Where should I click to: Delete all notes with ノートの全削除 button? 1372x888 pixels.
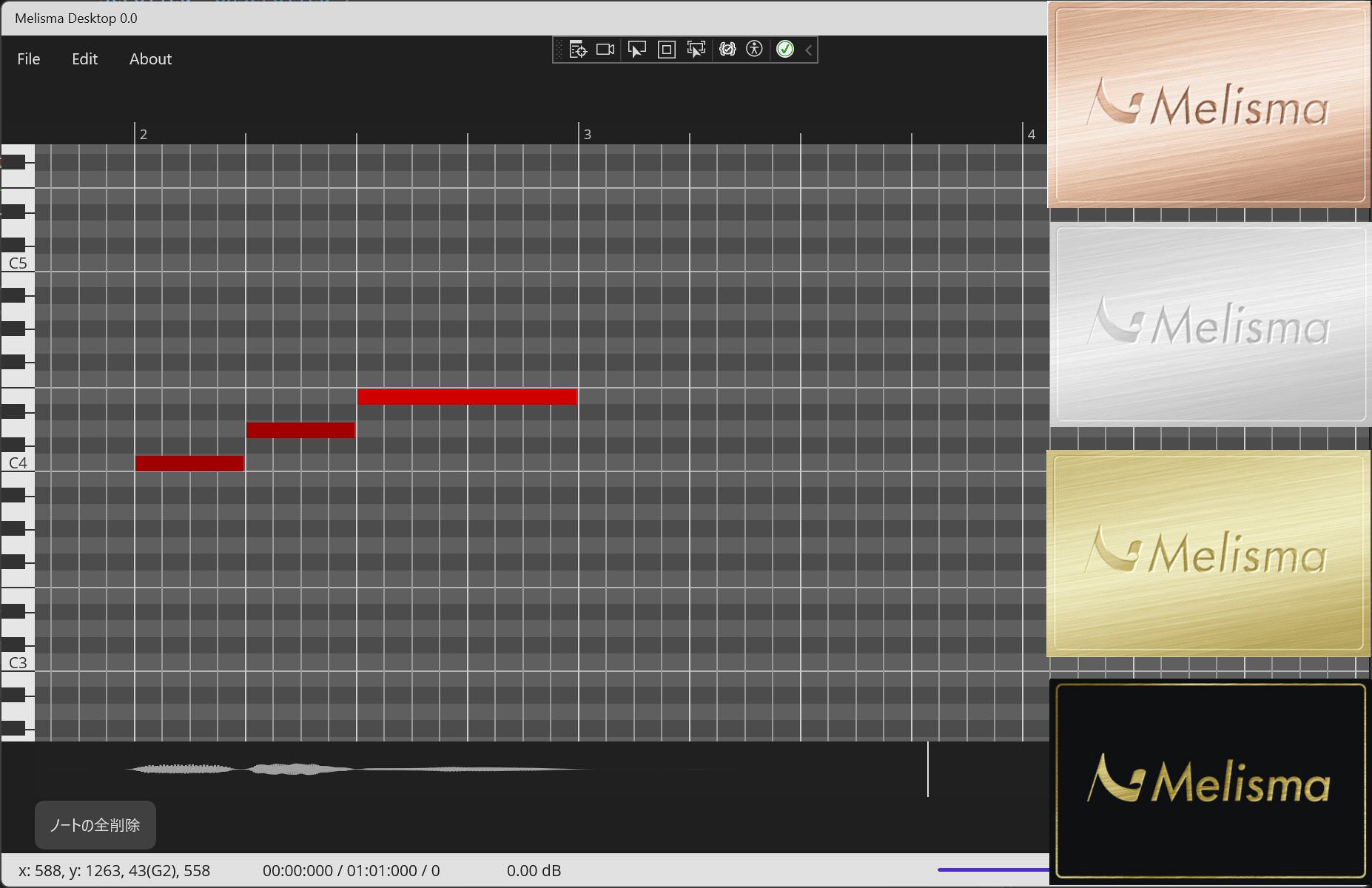tap(95, 825)
